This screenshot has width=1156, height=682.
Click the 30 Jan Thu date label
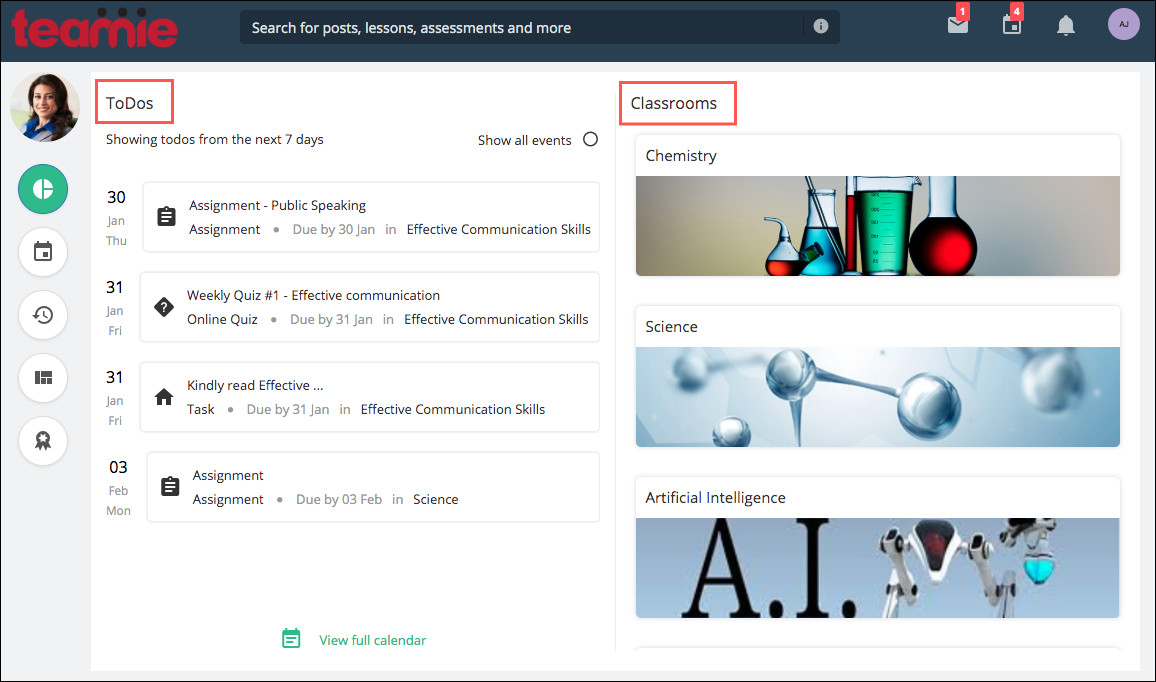pos(116,218)
